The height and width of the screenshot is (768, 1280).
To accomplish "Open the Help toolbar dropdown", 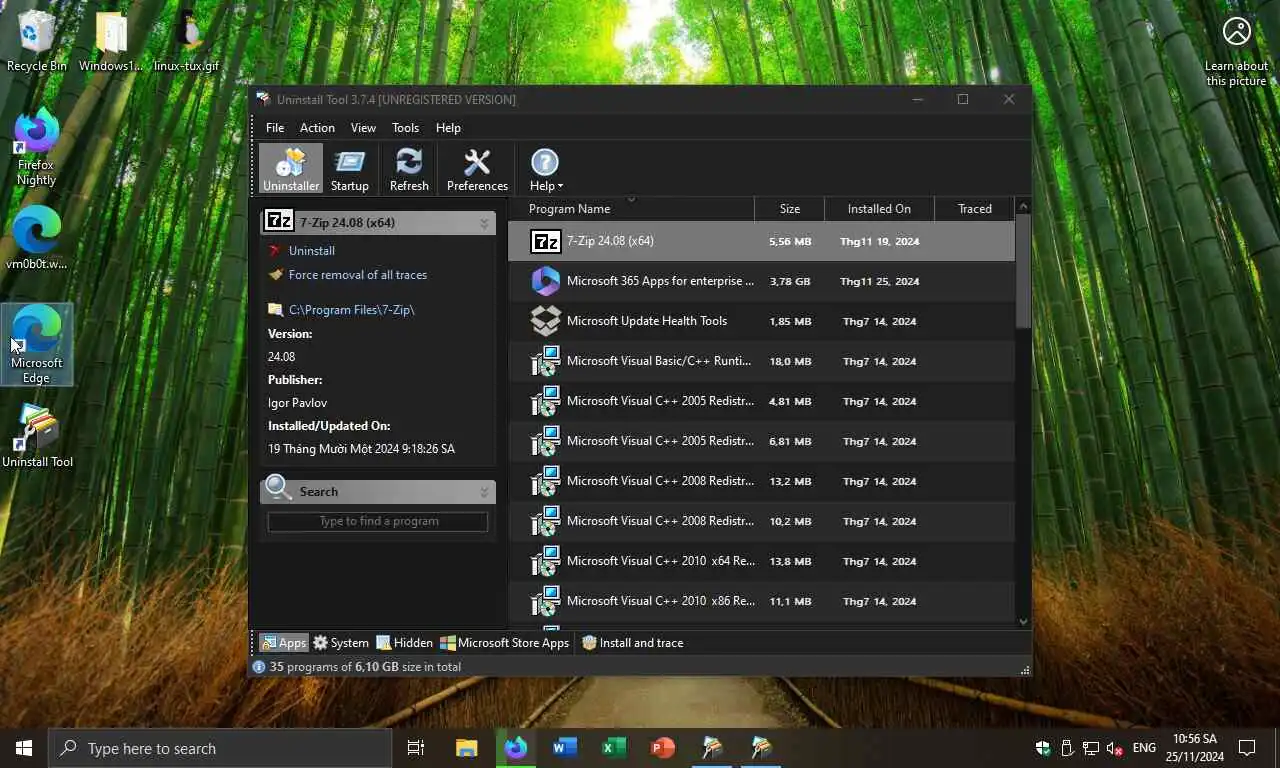I will click(x=545, y=169).
